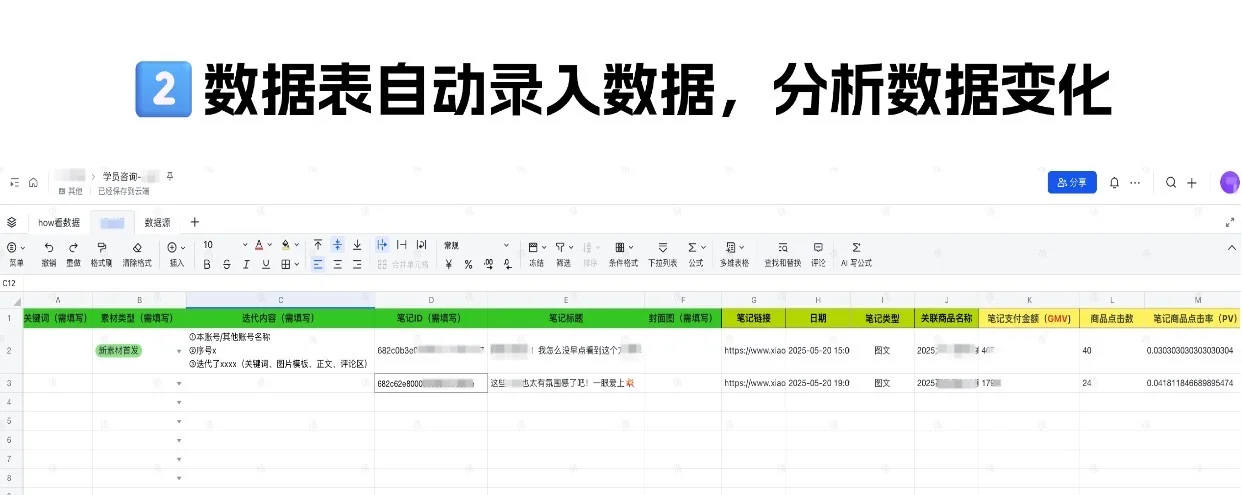
Task: Click the comment (评论) icon
Action: point(818,246)
